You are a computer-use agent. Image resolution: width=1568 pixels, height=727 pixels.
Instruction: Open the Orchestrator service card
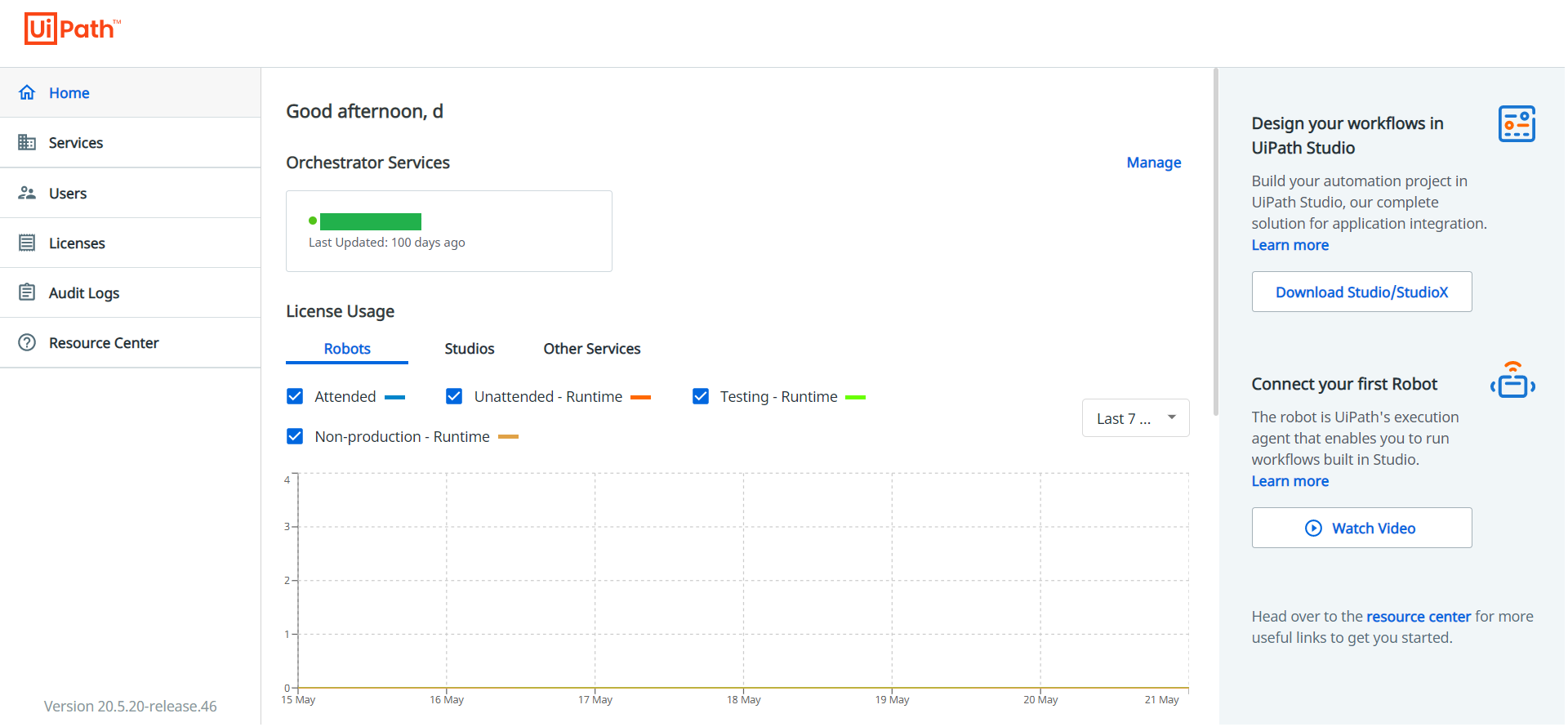[x=449, y=231]
